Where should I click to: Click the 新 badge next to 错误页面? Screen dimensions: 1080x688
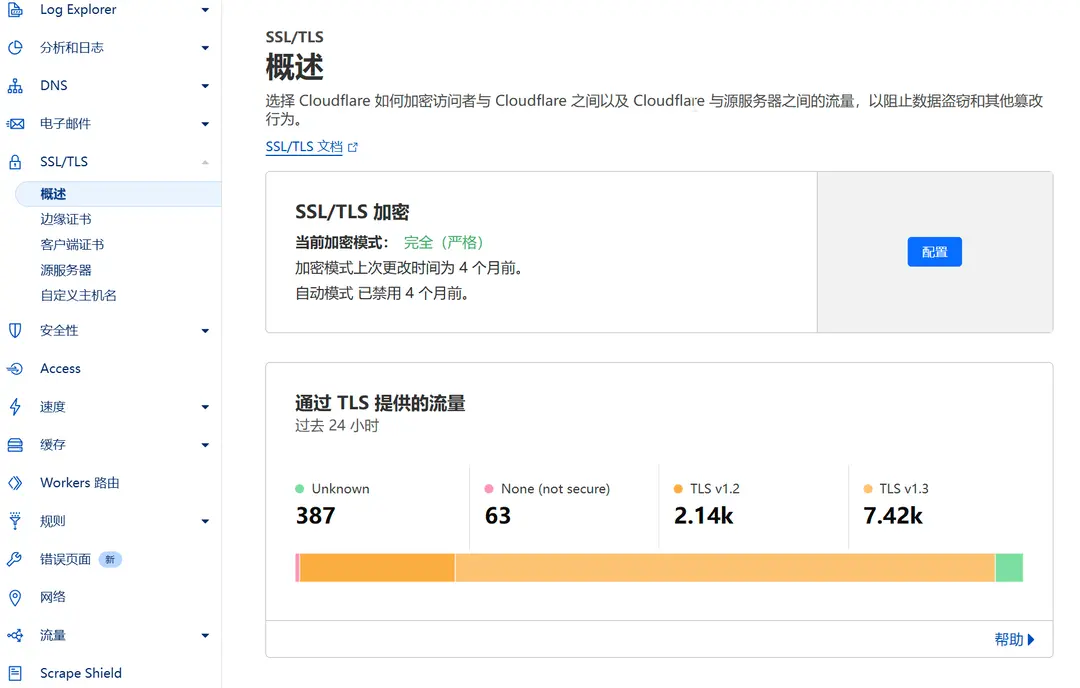click(x=109, y=558)
